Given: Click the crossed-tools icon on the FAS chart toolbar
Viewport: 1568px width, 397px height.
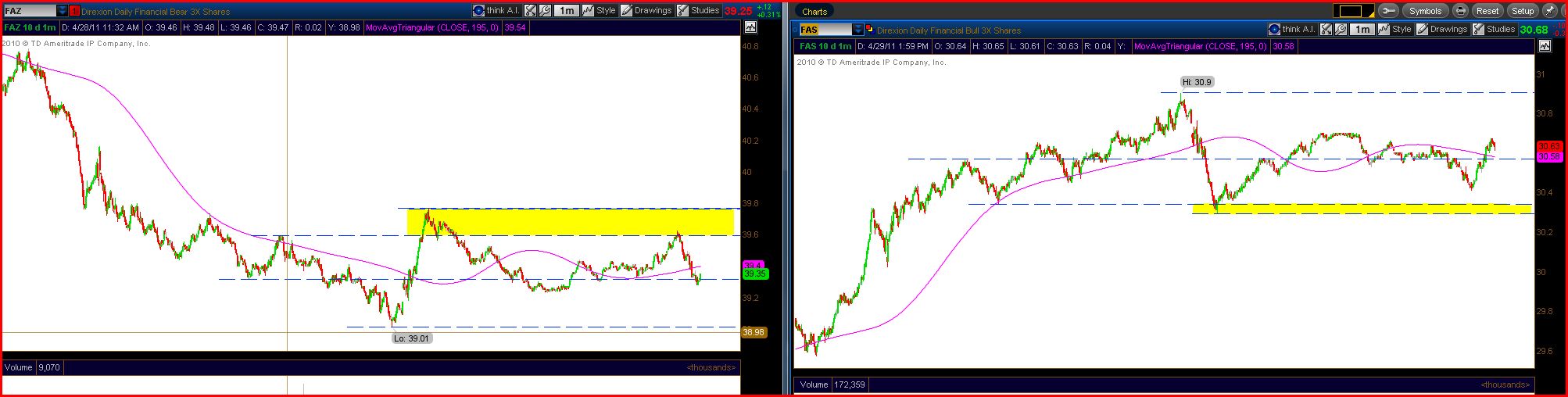Looking at the screenshot, I should [1326, 29].
